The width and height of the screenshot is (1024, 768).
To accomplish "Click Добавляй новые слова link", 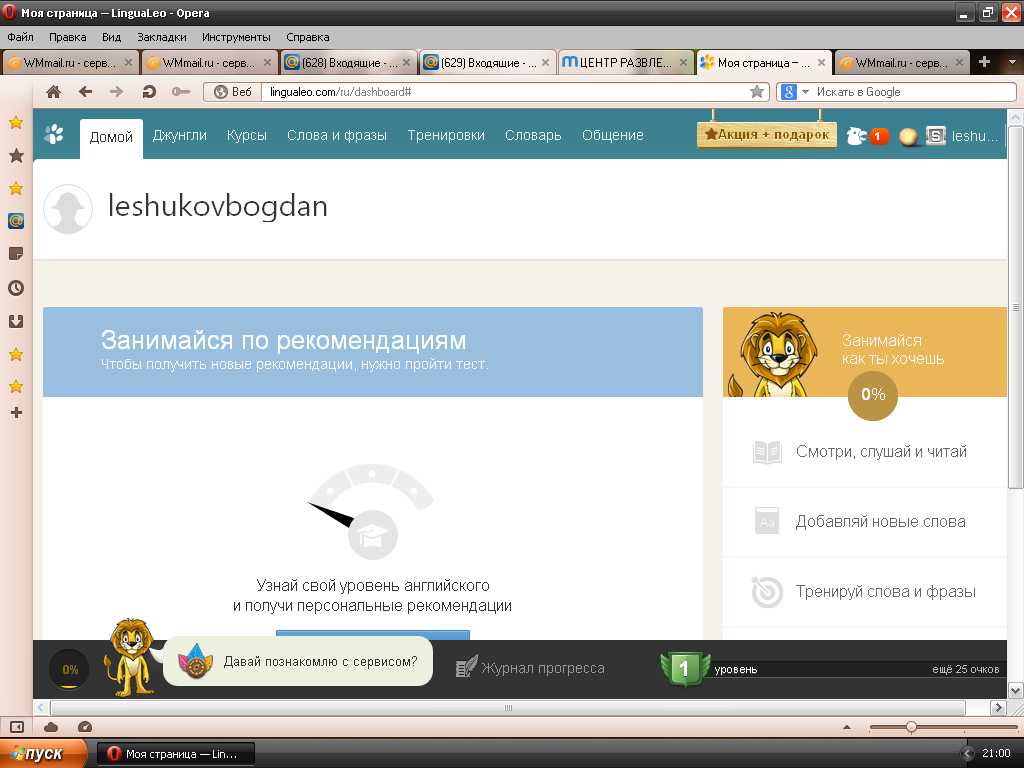I will point(880,521).
